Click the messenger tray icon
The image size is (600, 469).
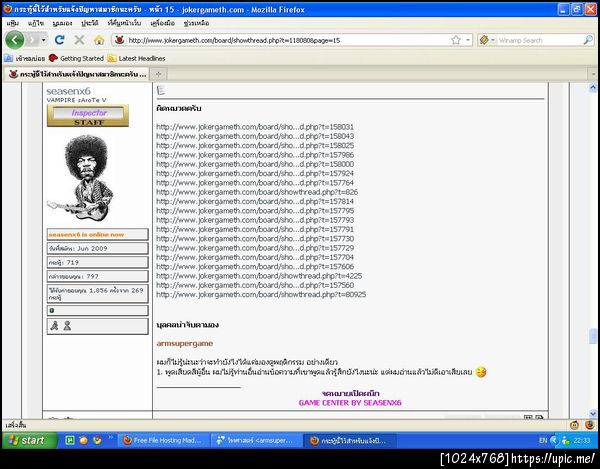(566, 441)
